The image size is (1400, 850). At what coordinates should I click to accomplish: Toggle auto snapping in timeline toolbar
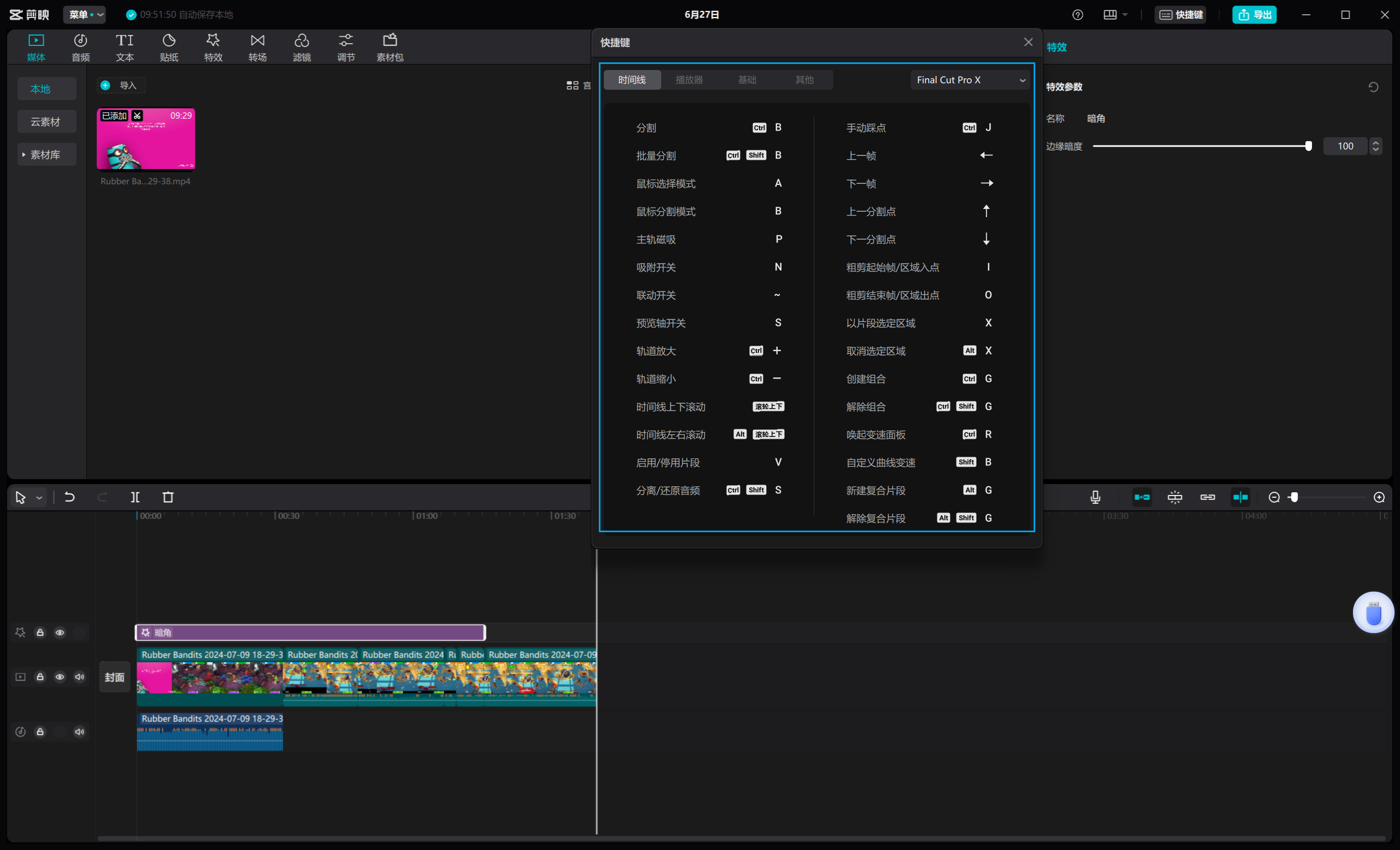[x=1175, y=497]
